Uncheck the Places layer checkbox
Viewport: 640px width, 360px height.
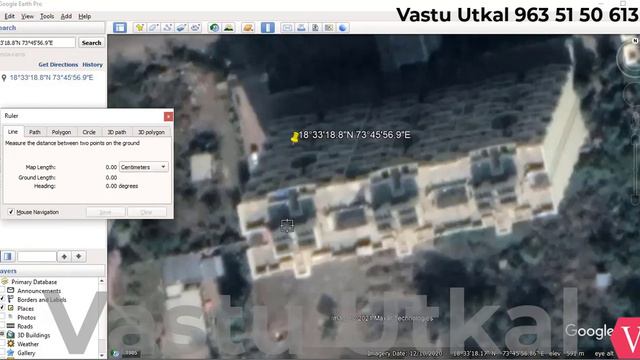[x=2, y=308]
